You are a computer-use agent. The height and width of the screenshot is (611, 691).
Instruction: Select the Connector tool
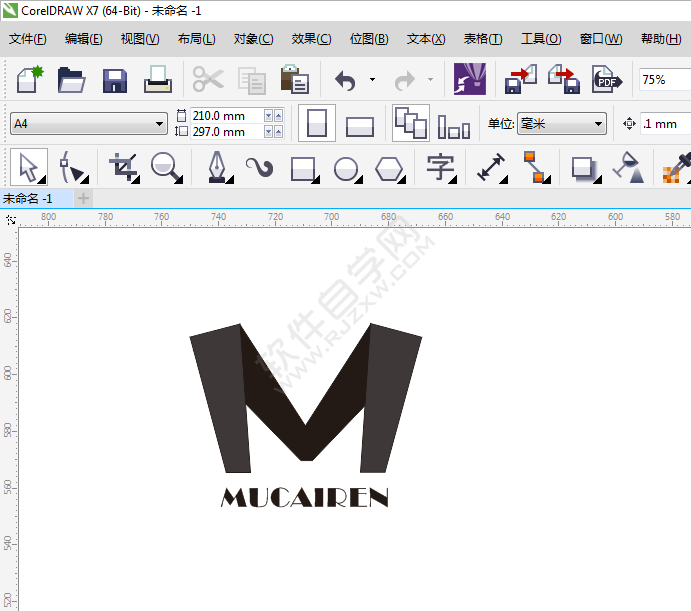click(x=536, y=168)
